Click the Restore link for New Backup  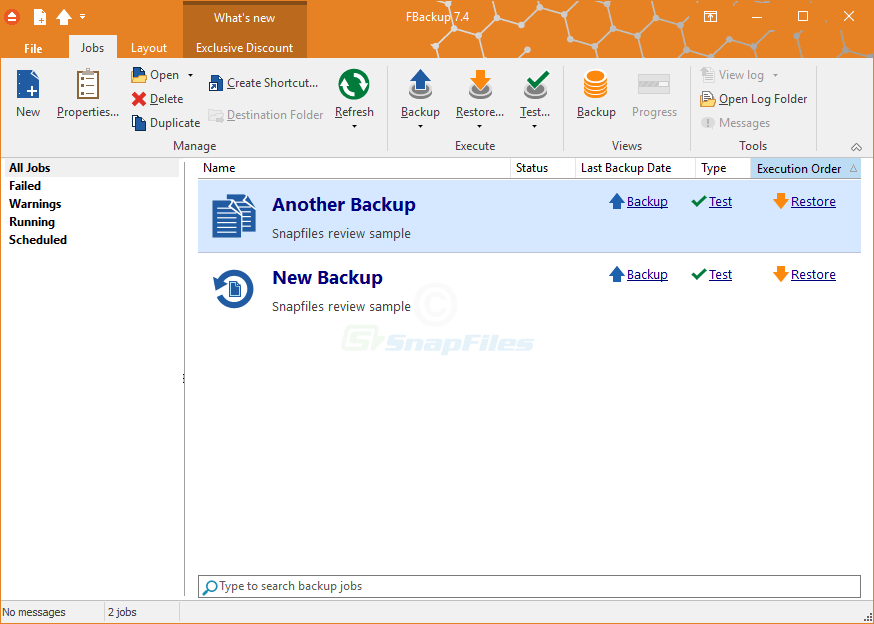click(813, 275)
